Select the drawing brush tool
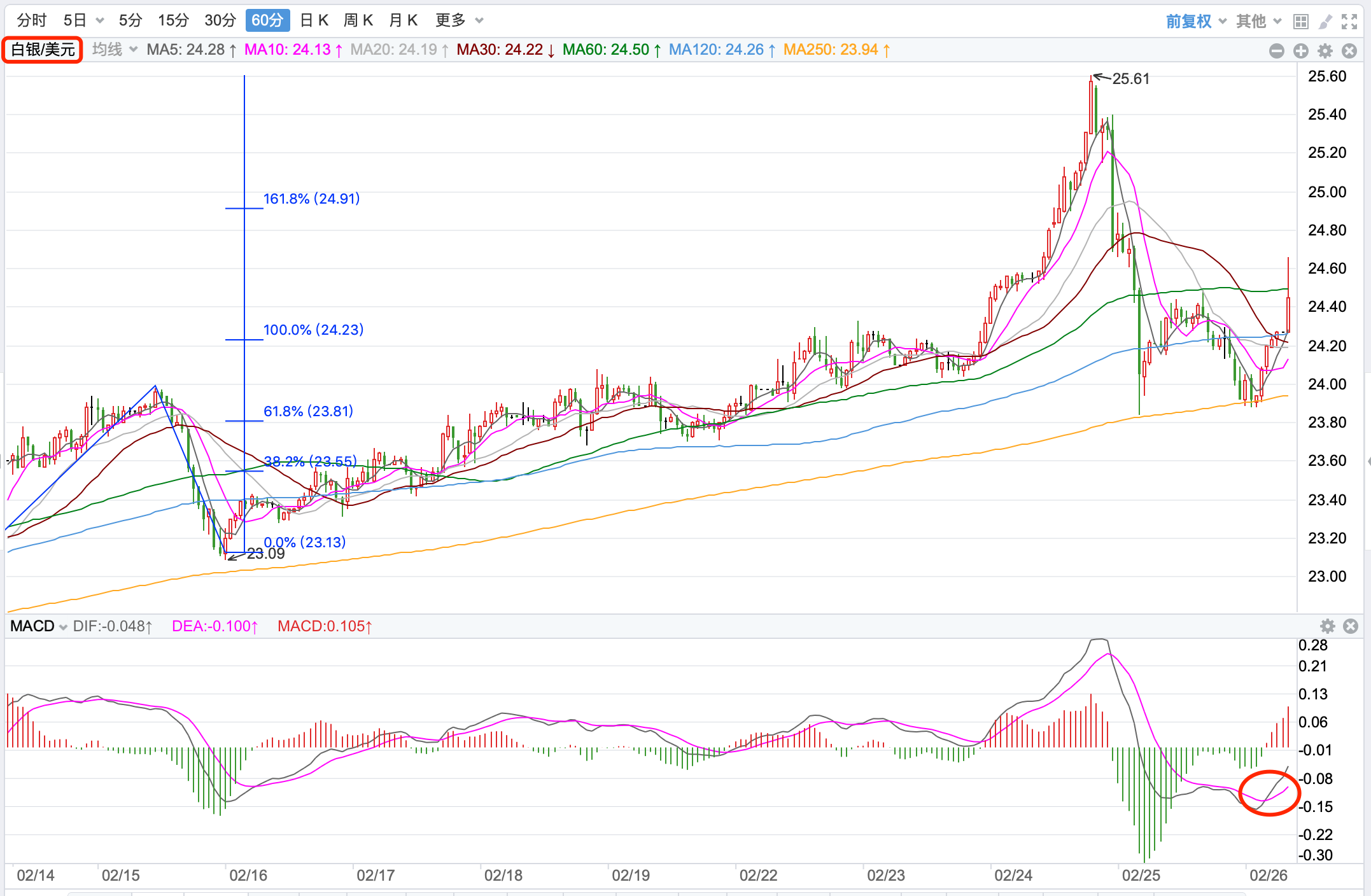Screen dimensions: 1371x896 [x=1325, y=22]
